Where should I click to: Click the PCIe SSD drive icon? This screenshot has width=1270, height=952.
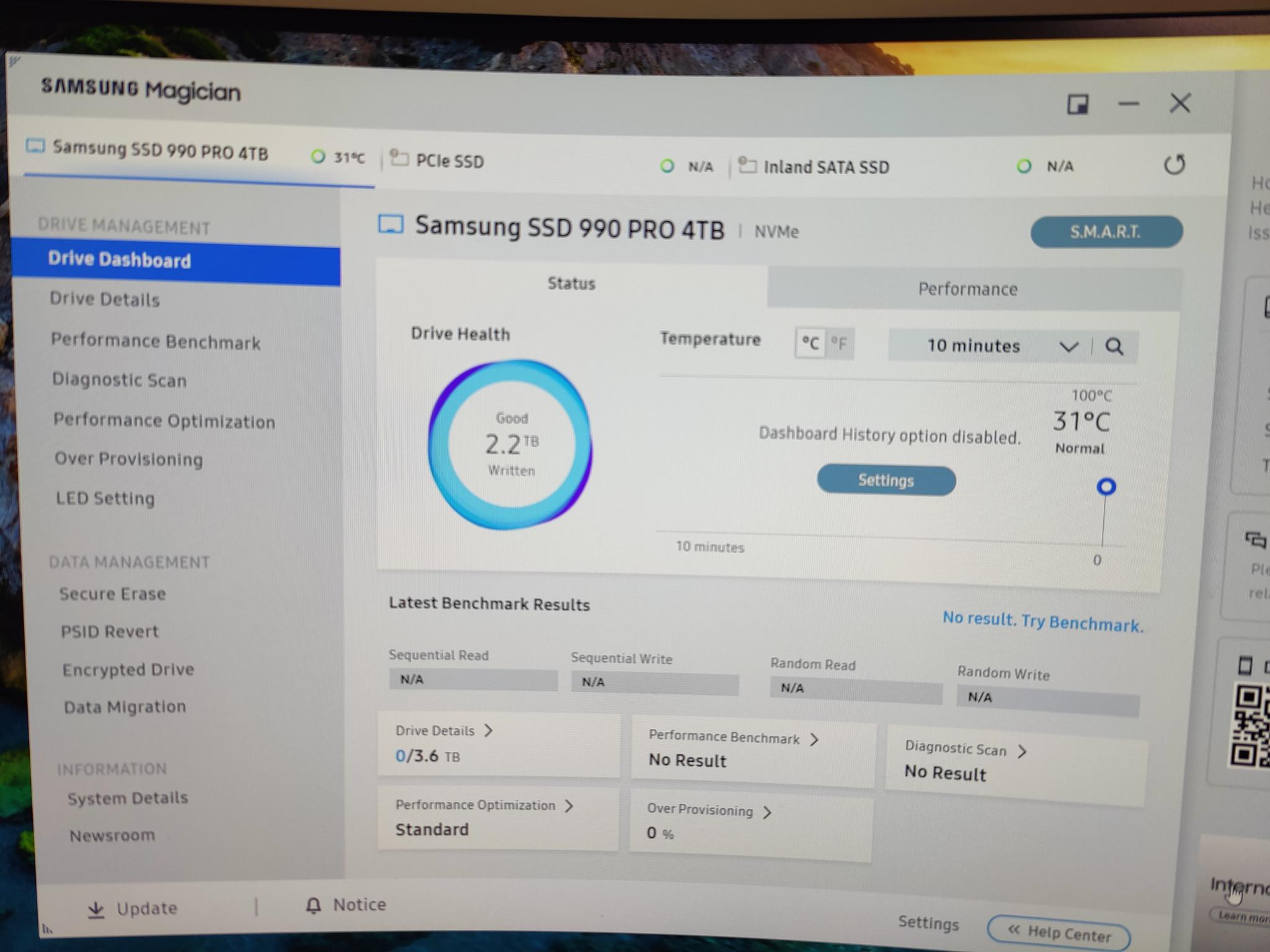pyautogui.click(x=399, y=158)
